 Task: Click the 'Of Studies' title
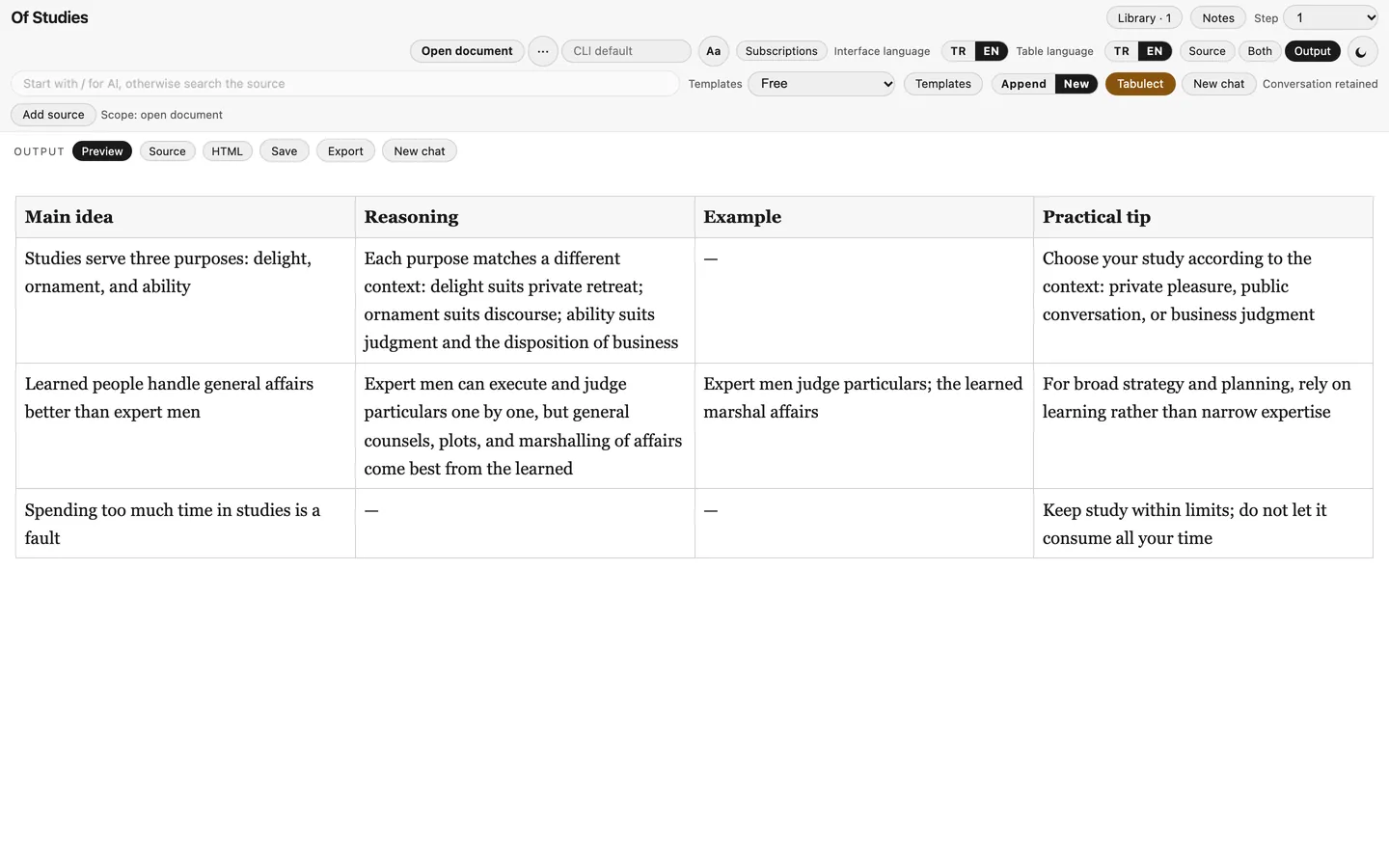(x=49, y=17)
